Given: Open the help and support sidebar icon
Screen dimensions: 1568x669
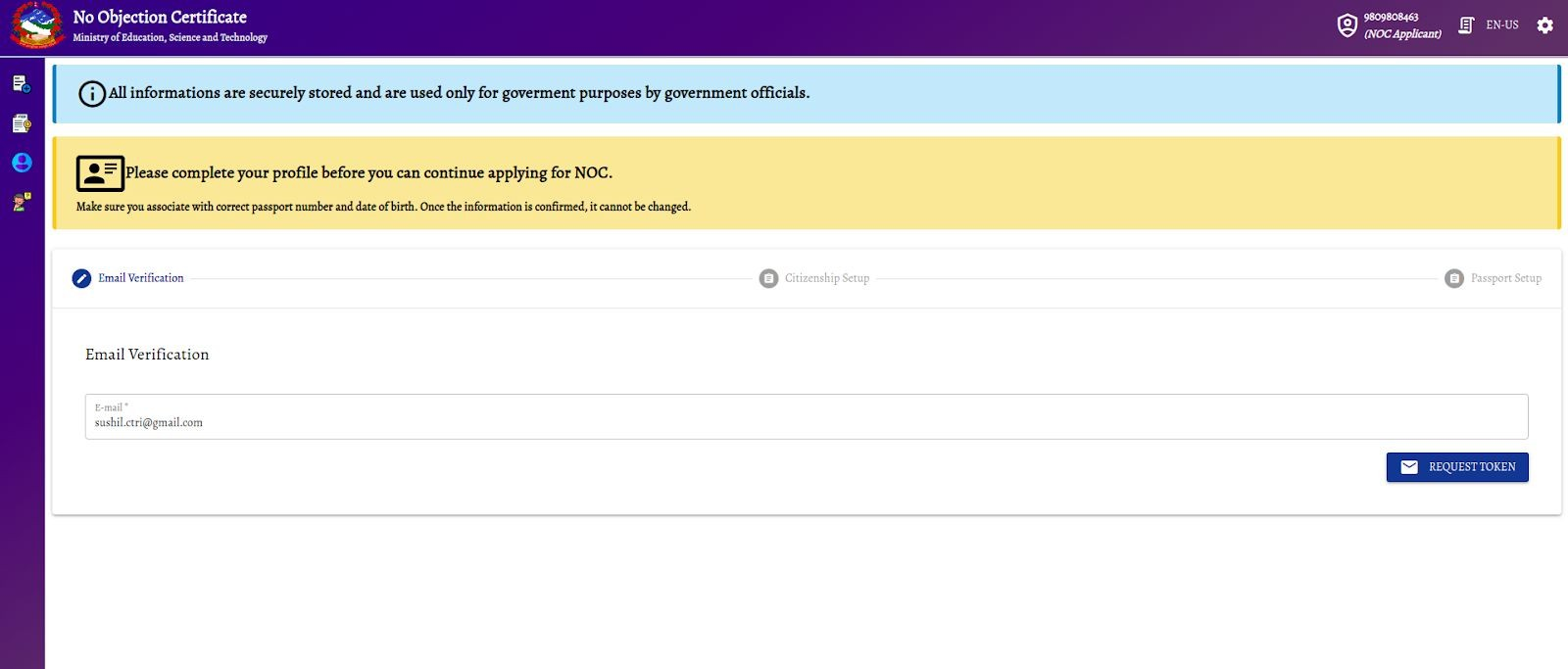Looking at the screenshot, I should [22, 202].
